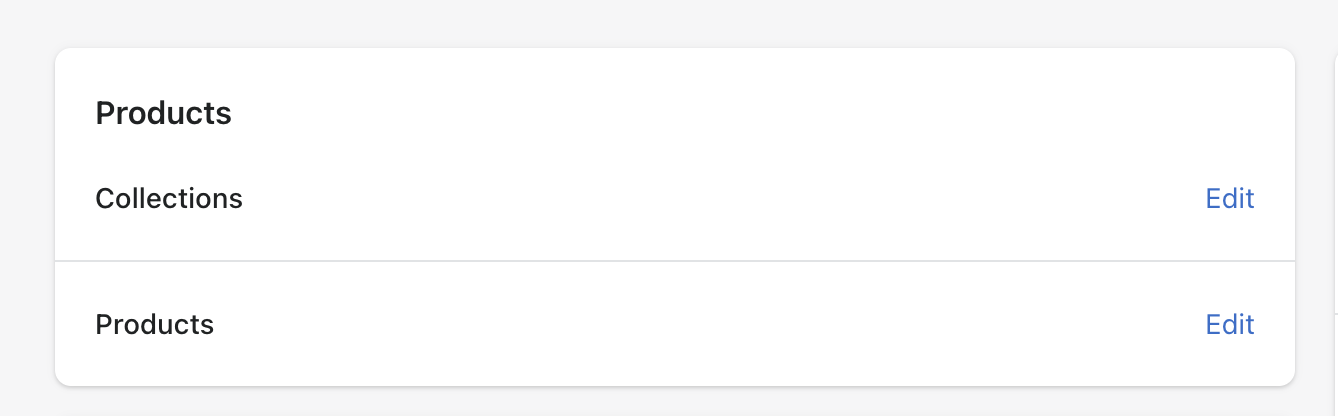Open the Collections permissions editor via Edit
This screenshot has height=416, width=1338.
(1230, 198)
